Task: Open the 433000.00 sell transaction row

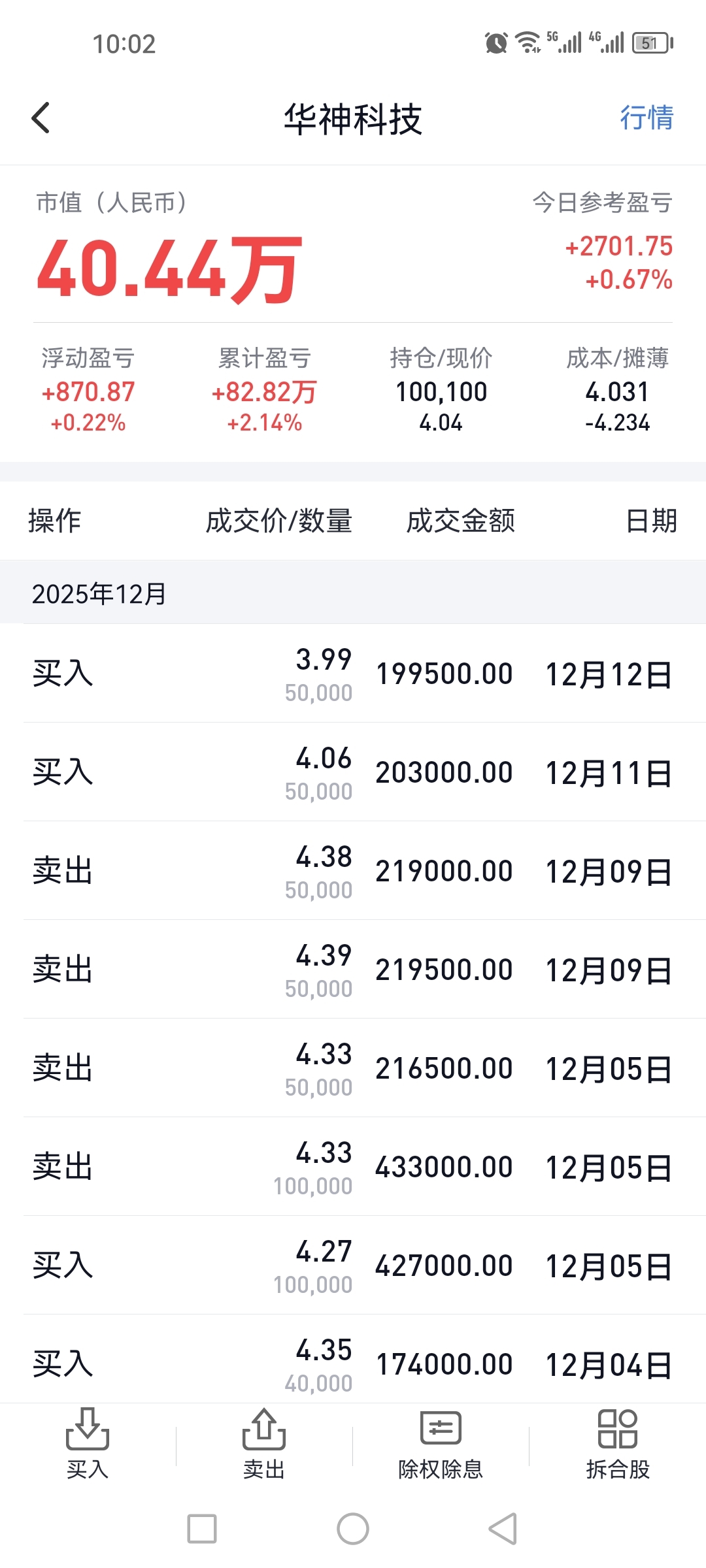Action: (x=353, y=1167)
